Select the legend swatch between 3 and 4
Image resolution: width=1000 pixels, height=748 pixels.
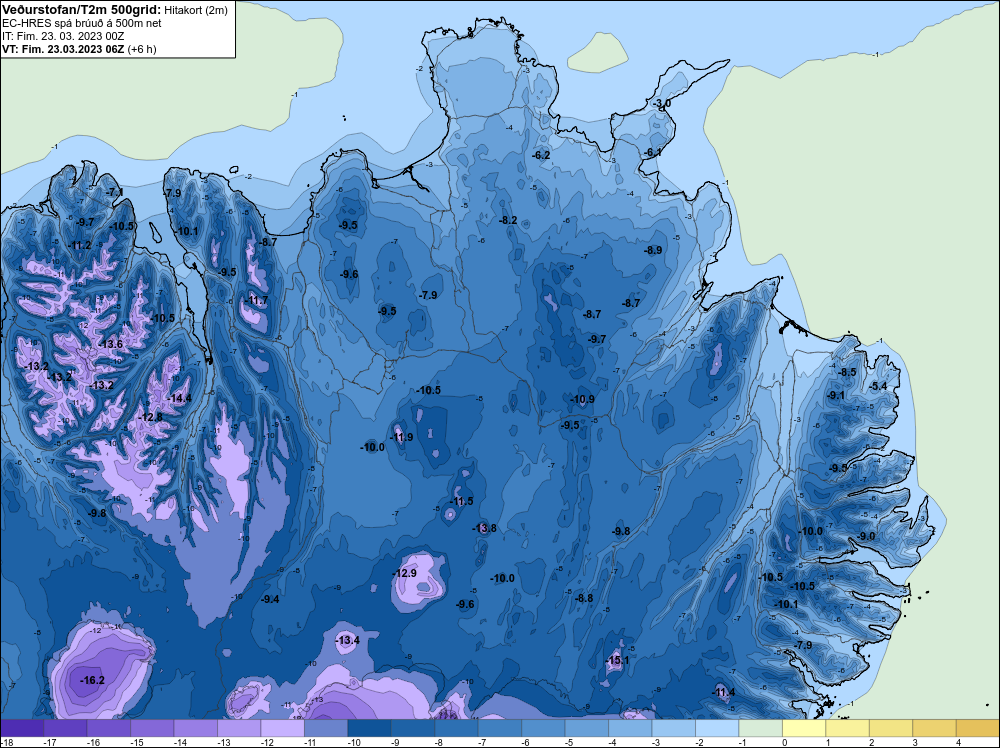point(934,728)
